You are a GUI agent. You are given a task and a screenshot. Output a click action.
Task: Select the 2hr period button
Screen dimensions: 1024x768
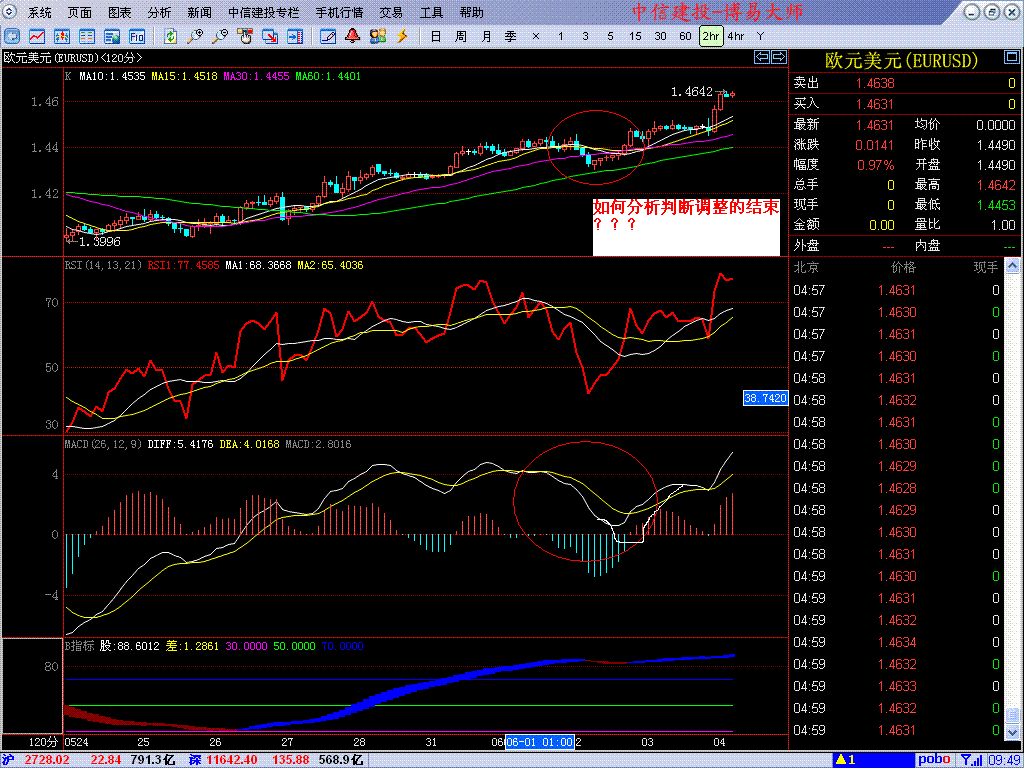[711, 36]
